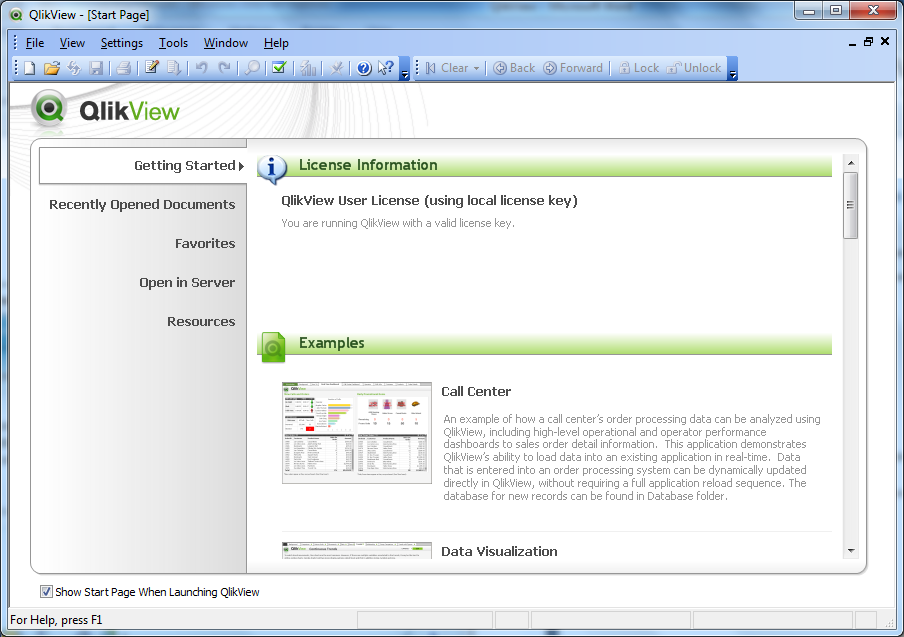The image size is (904, 637).
Task: Click the Lock selections button
Action: click(639, 68)
